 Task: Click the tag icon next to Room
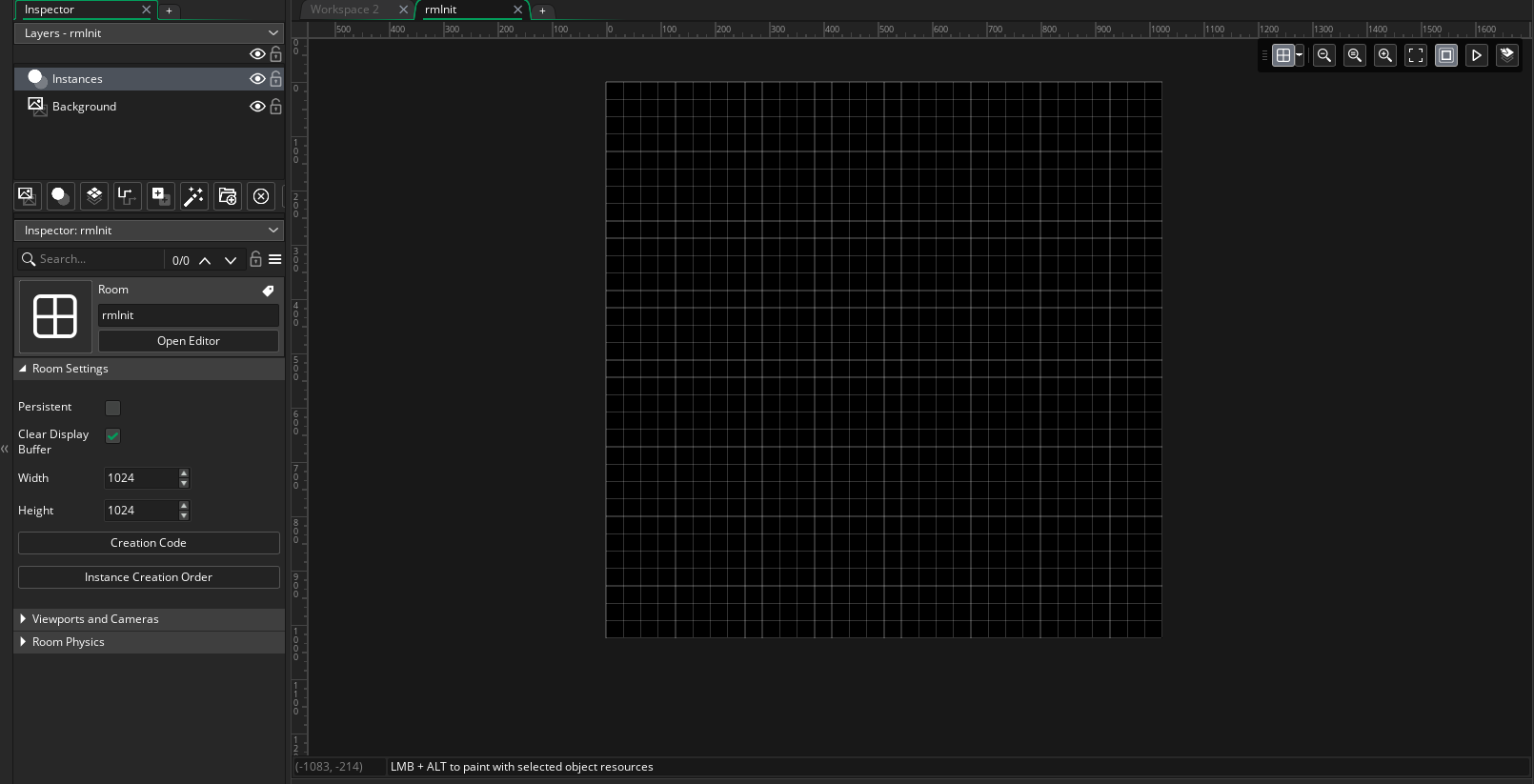pyautogui.click(x=268, y=291)
